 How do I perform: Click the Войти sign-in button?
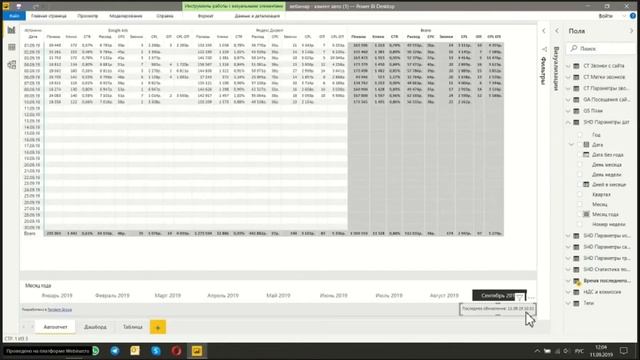click(x=606, y=16)
